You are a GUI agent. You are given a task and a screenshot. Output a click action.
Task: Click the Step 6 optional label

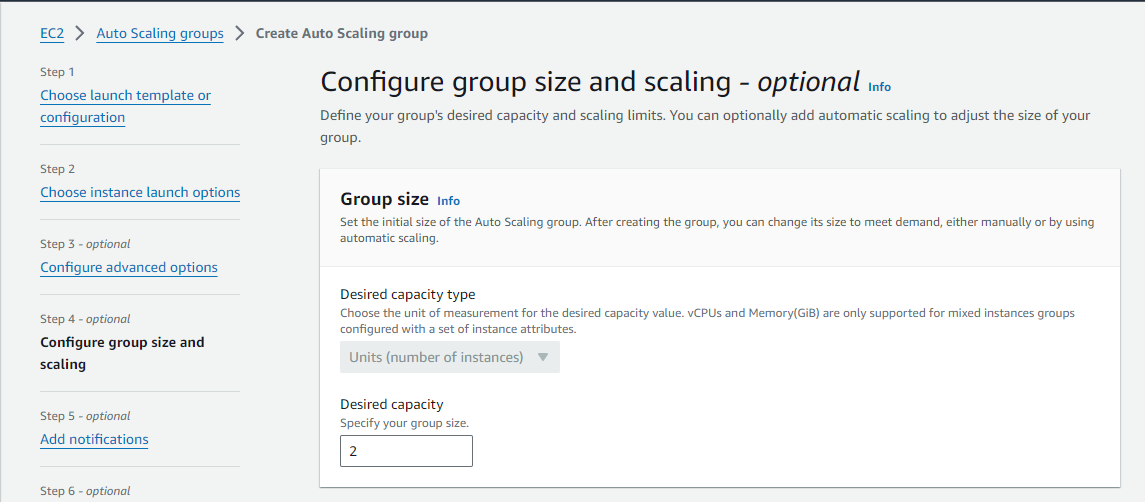85,491
